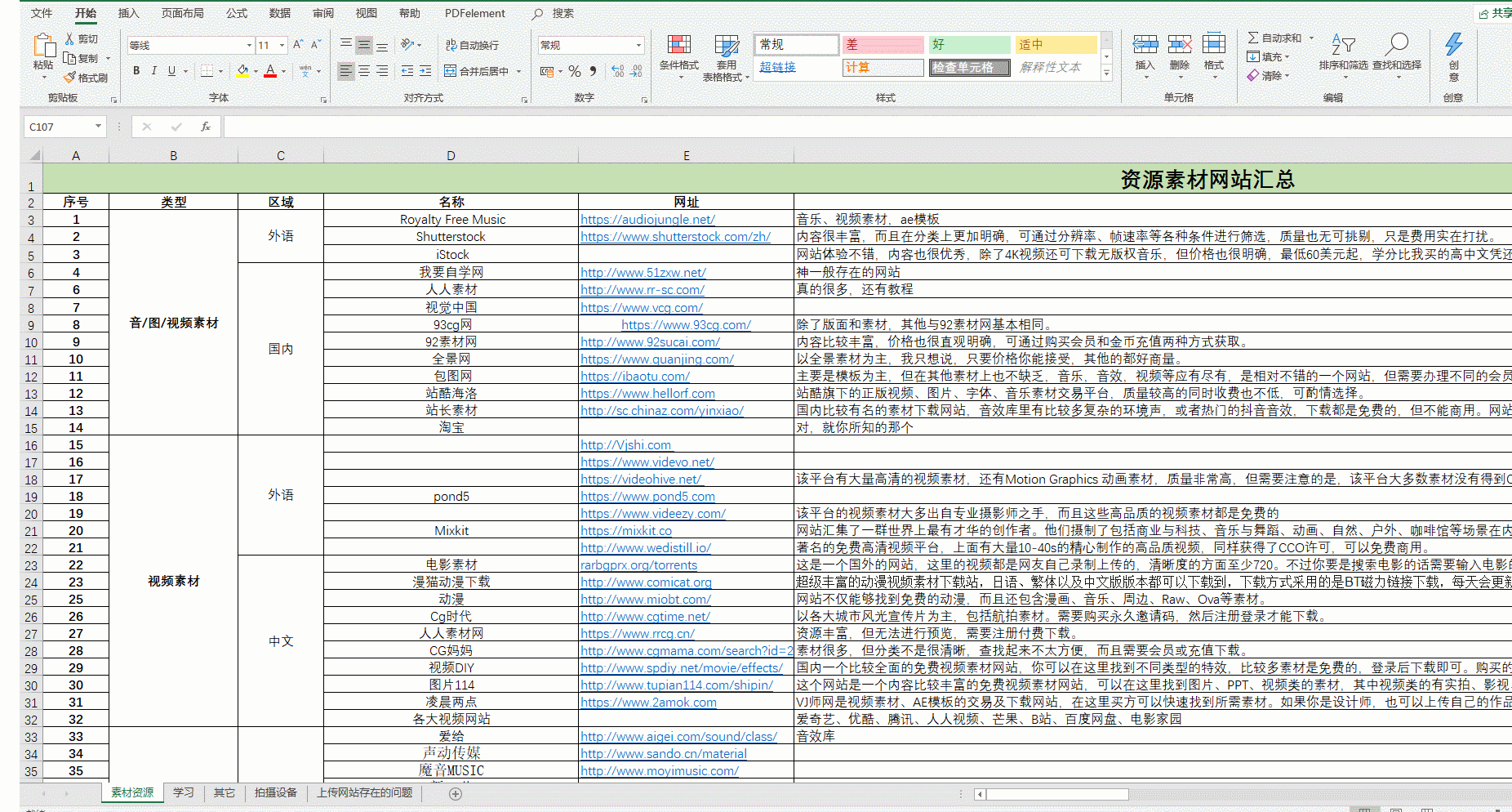Image resolution: width=1512 pixels, height=812 pixels.
Task: Open the www.pond5.com hyperlink
Action: [x=648, y=496]
